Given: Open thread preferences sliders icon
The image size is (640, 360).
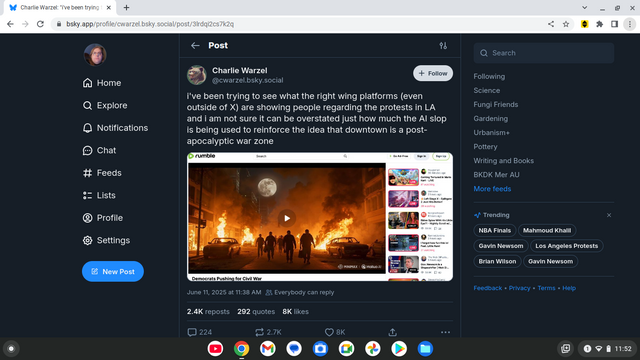Looking at the screenshot, I should click(443, 46).
